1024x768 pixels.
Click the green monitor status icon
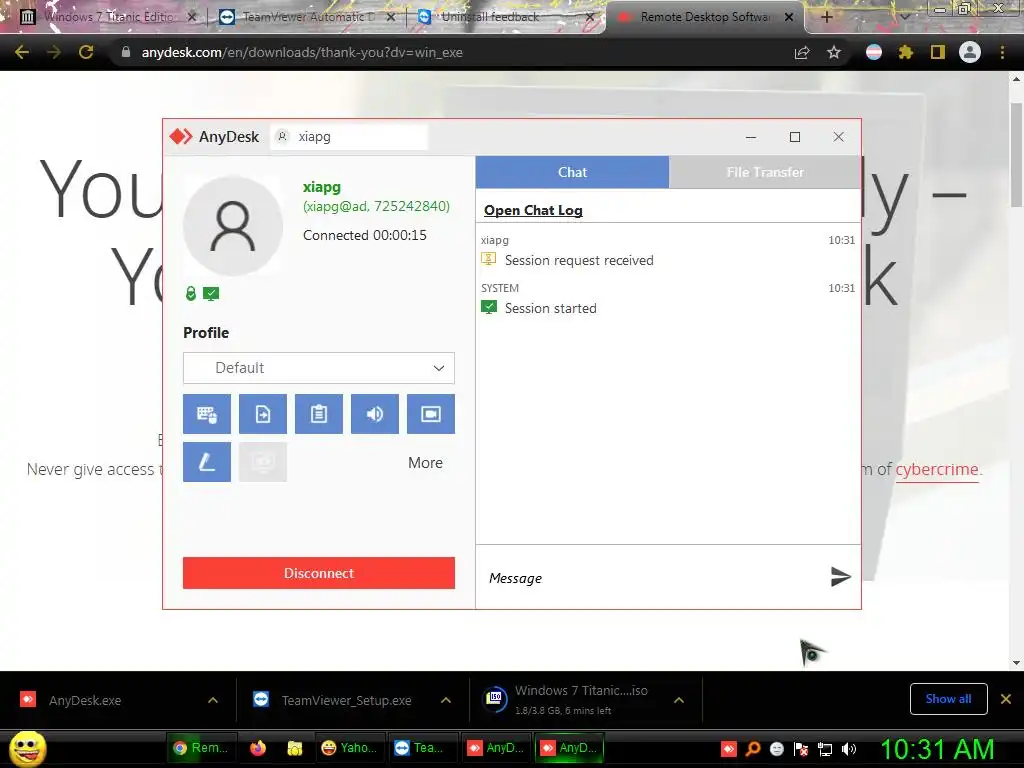point(211,294)
